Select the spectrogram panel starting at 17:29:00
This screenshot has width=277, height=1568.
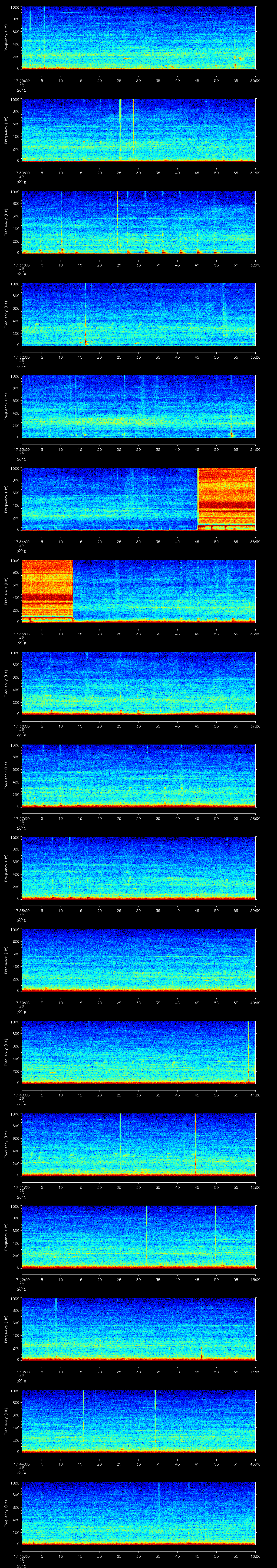(x=139, y=38)
